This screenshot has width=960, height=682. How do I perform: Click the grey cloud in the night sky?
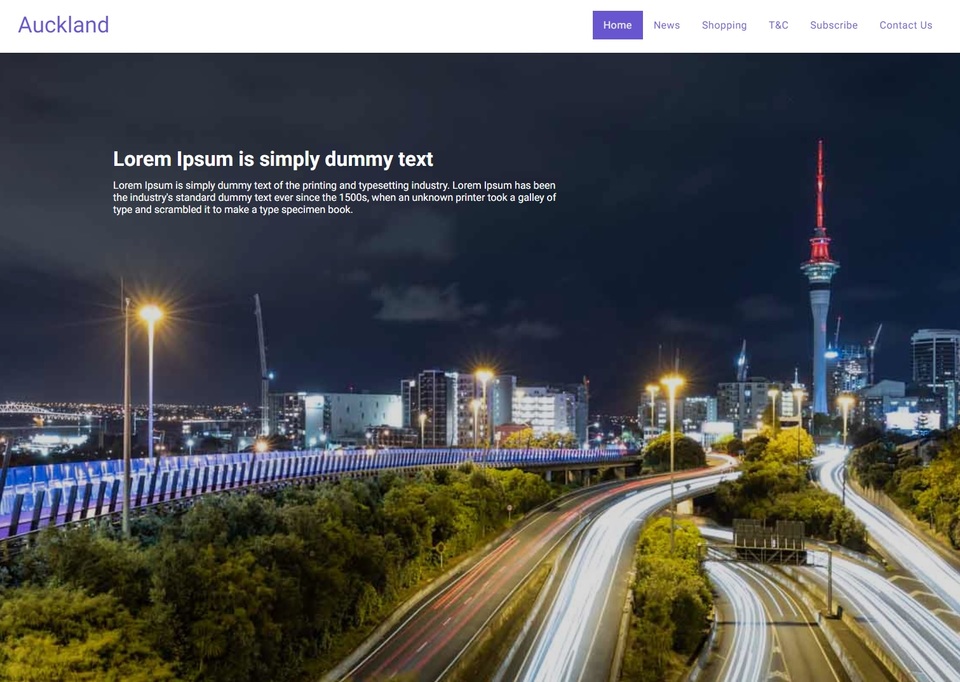click(x=422, y=304)
